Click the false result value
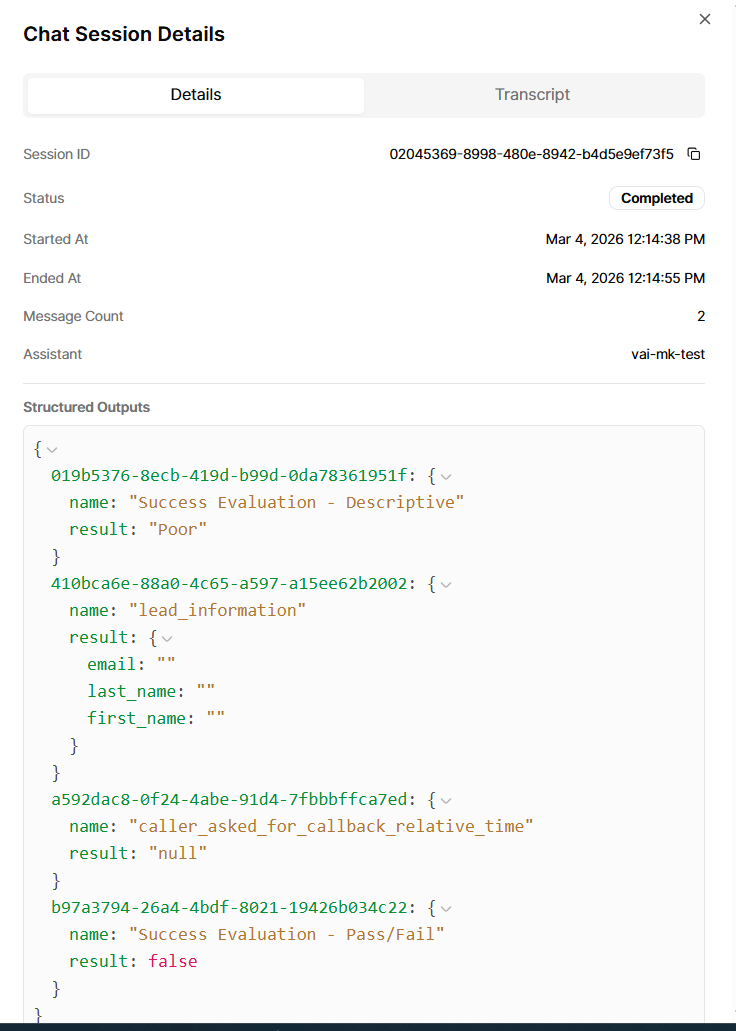 point(172,961)
